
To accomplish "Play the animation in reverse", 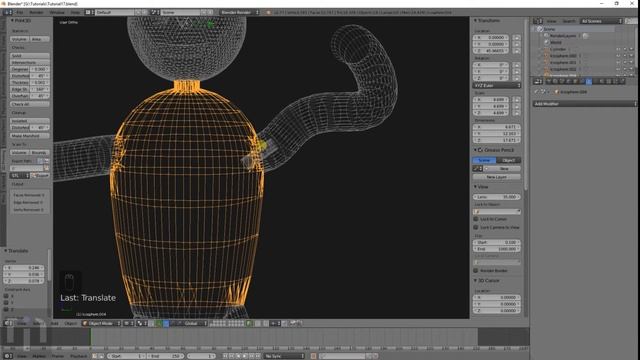I will pos(239,356).
